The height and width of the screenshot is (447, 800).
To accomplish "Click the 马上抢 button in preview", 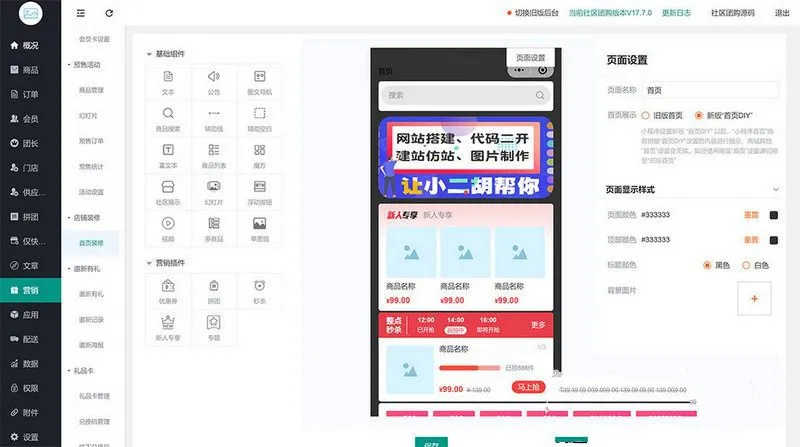I will pyautogui.click(x=529, y=387).
